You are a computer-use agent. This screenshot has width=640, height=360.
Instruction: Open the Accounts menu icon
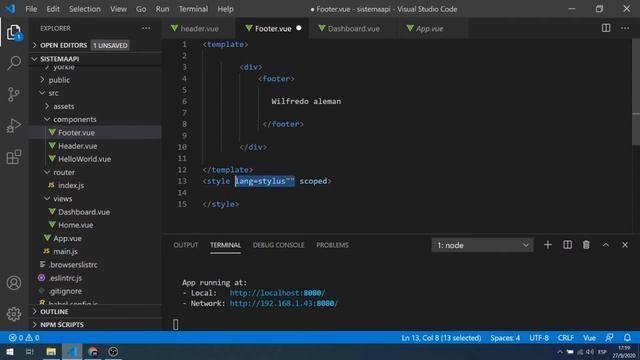tap(14, 283)
